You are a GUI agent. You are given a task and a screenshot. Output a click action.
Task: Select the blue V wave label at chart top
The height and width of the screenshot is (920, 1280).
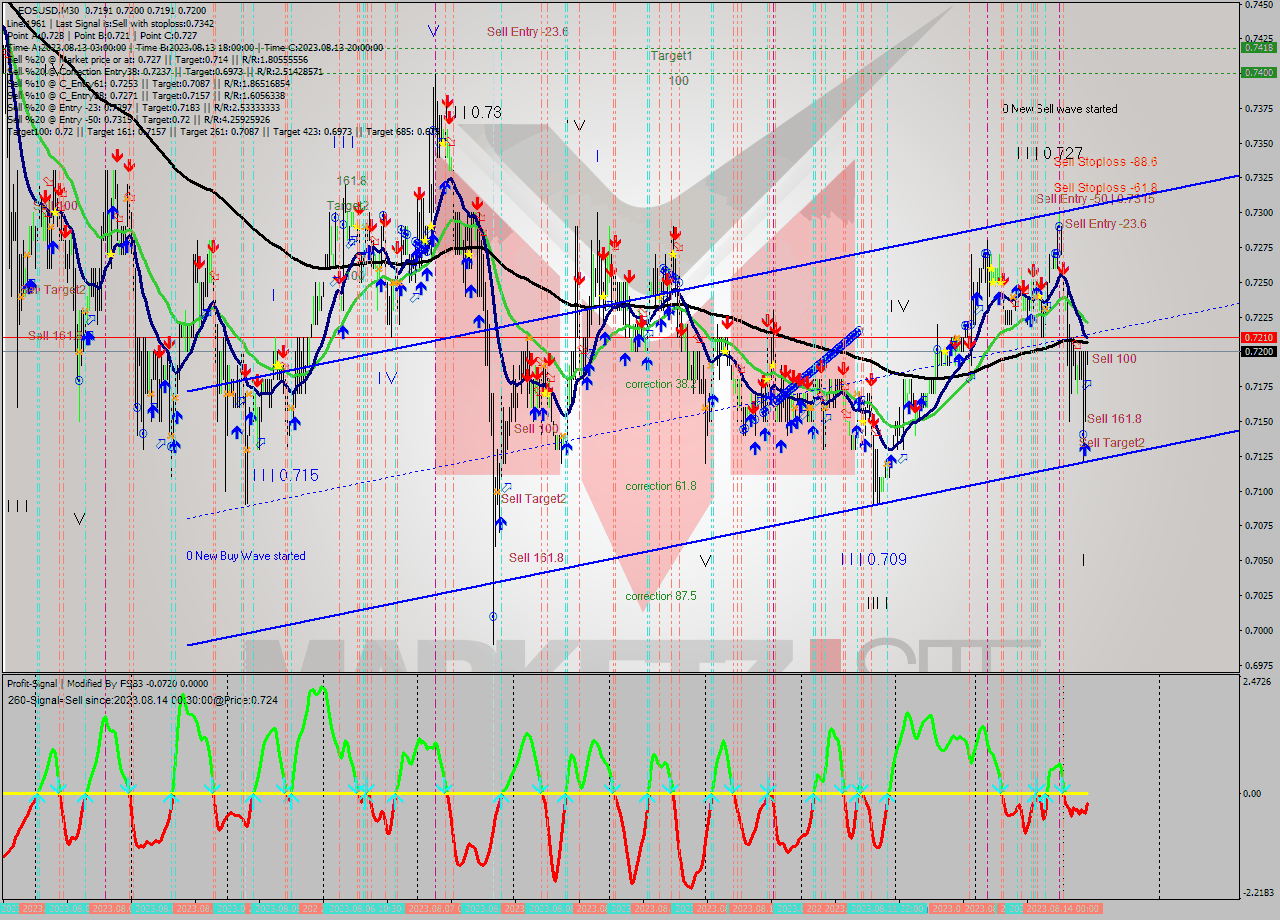[433, 31]
